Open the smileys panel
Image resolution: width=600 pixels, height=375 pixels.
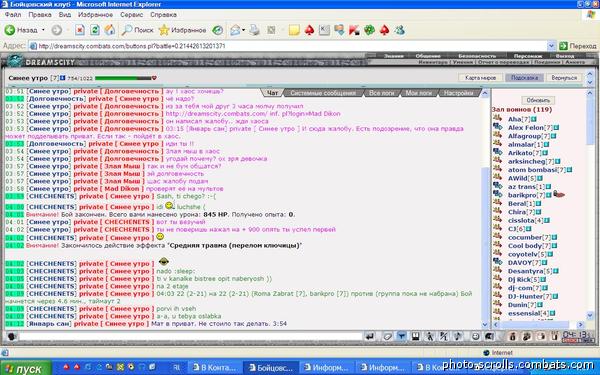[475, 336]
